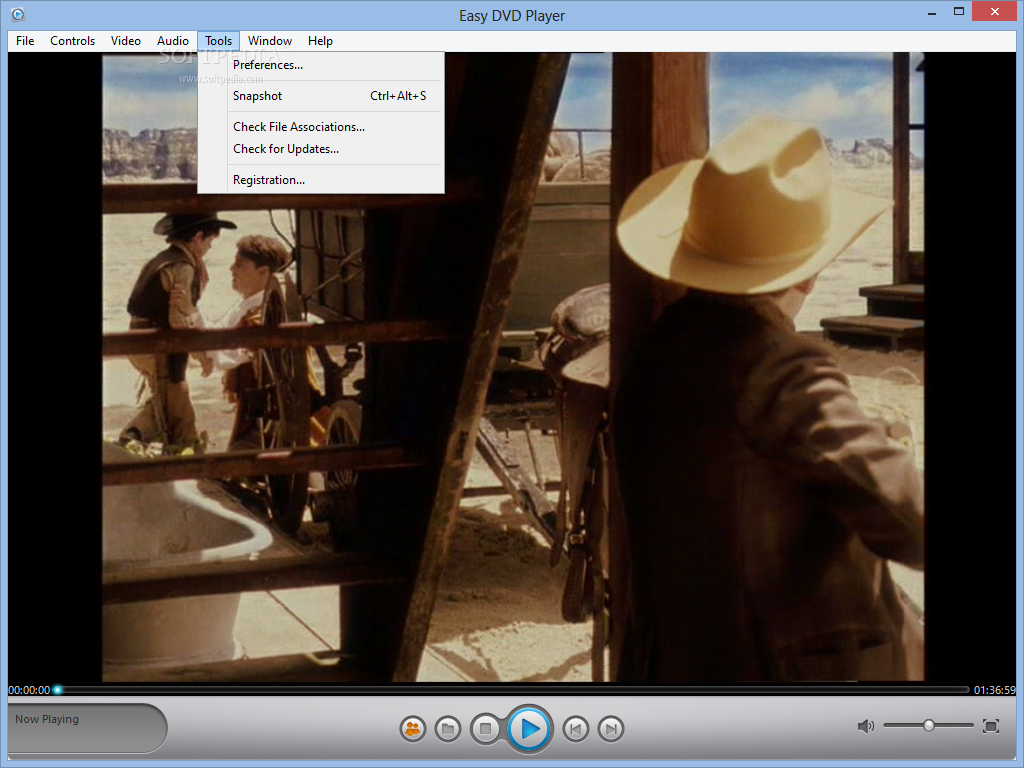
Task: Open the Audio menu
Action: point(172,40)
